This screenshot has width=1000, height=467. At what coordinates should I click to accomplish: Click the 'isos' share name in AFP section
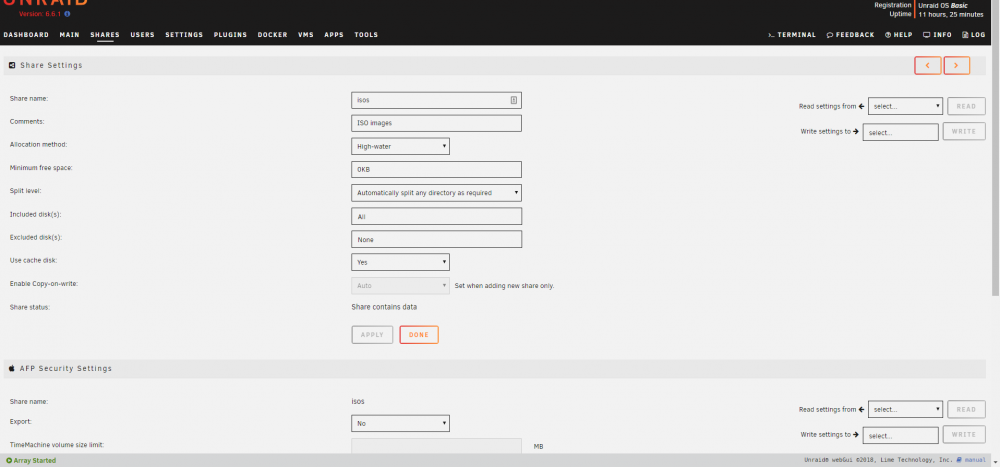[x=358, y=402]
